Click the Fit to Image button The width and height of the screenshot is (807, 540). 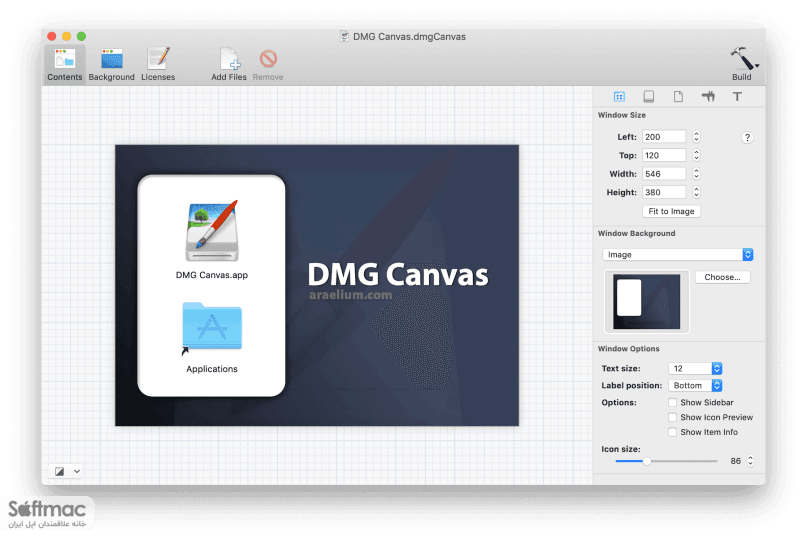pos(671,211)
